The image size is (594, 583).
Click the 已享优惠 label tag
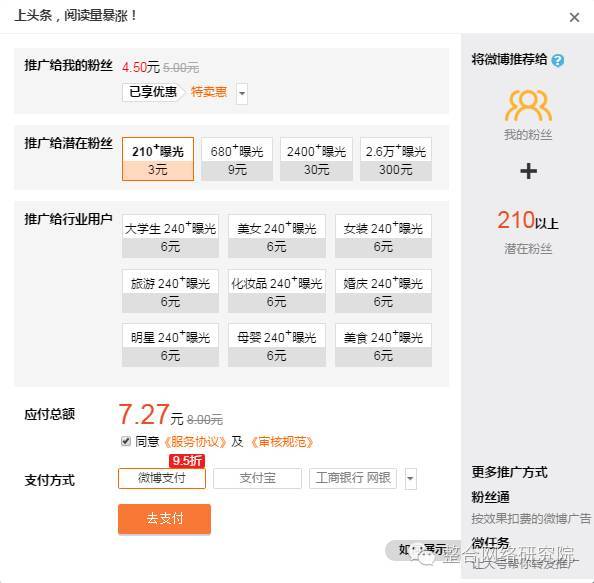point(153,92)
